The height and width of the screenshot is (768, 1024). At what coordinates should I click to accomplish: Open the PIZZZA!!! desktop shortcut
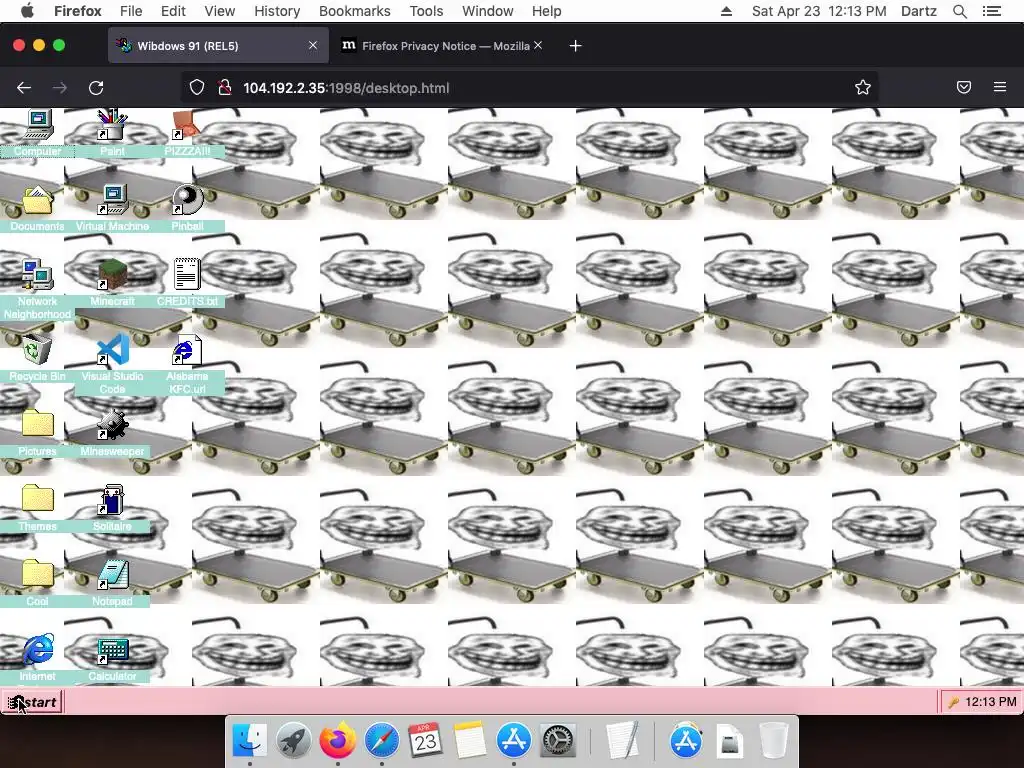(x=187, y=125)
